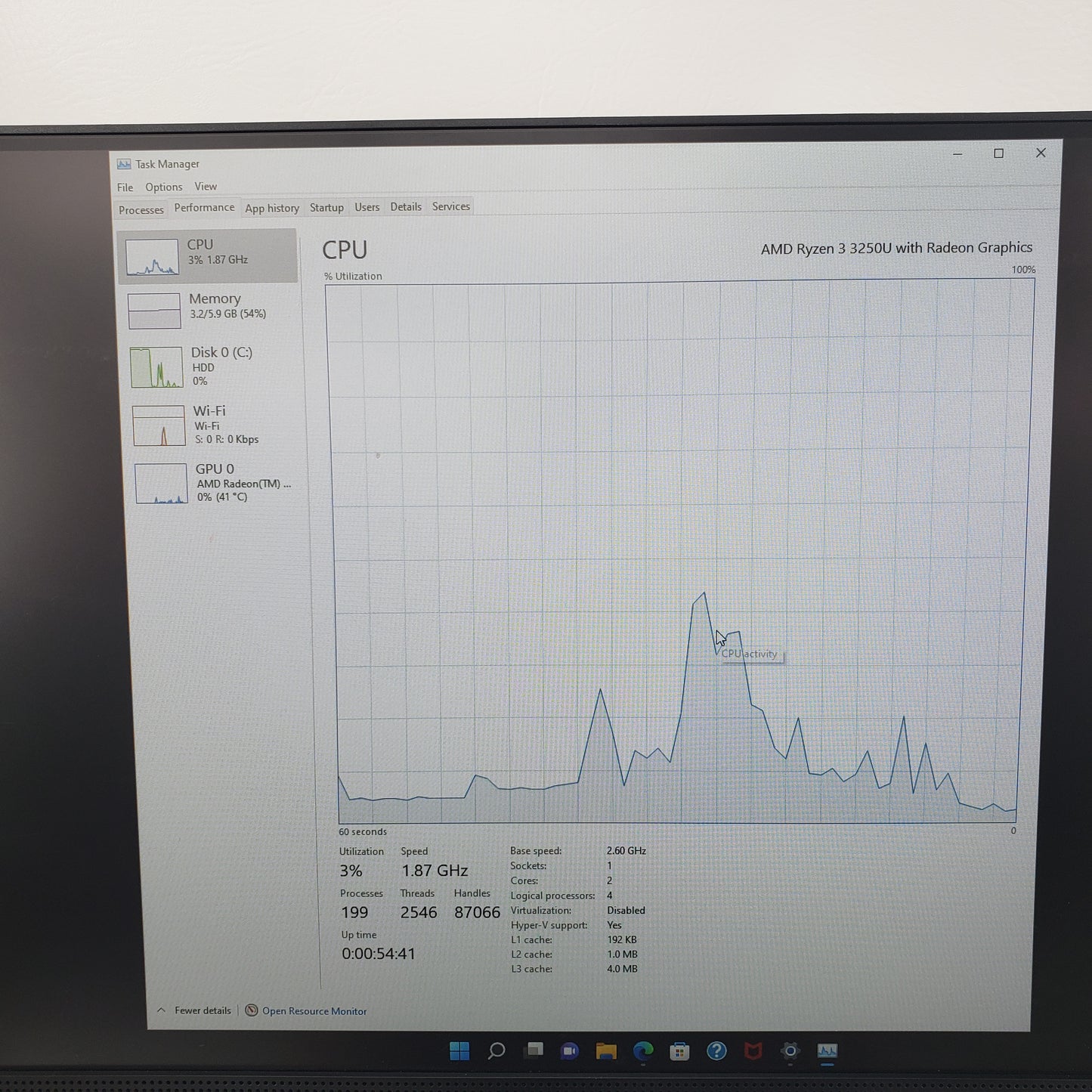Click the Resource Monitor icon
The image size is (1092, 1092).
[x=252, y=1010]
